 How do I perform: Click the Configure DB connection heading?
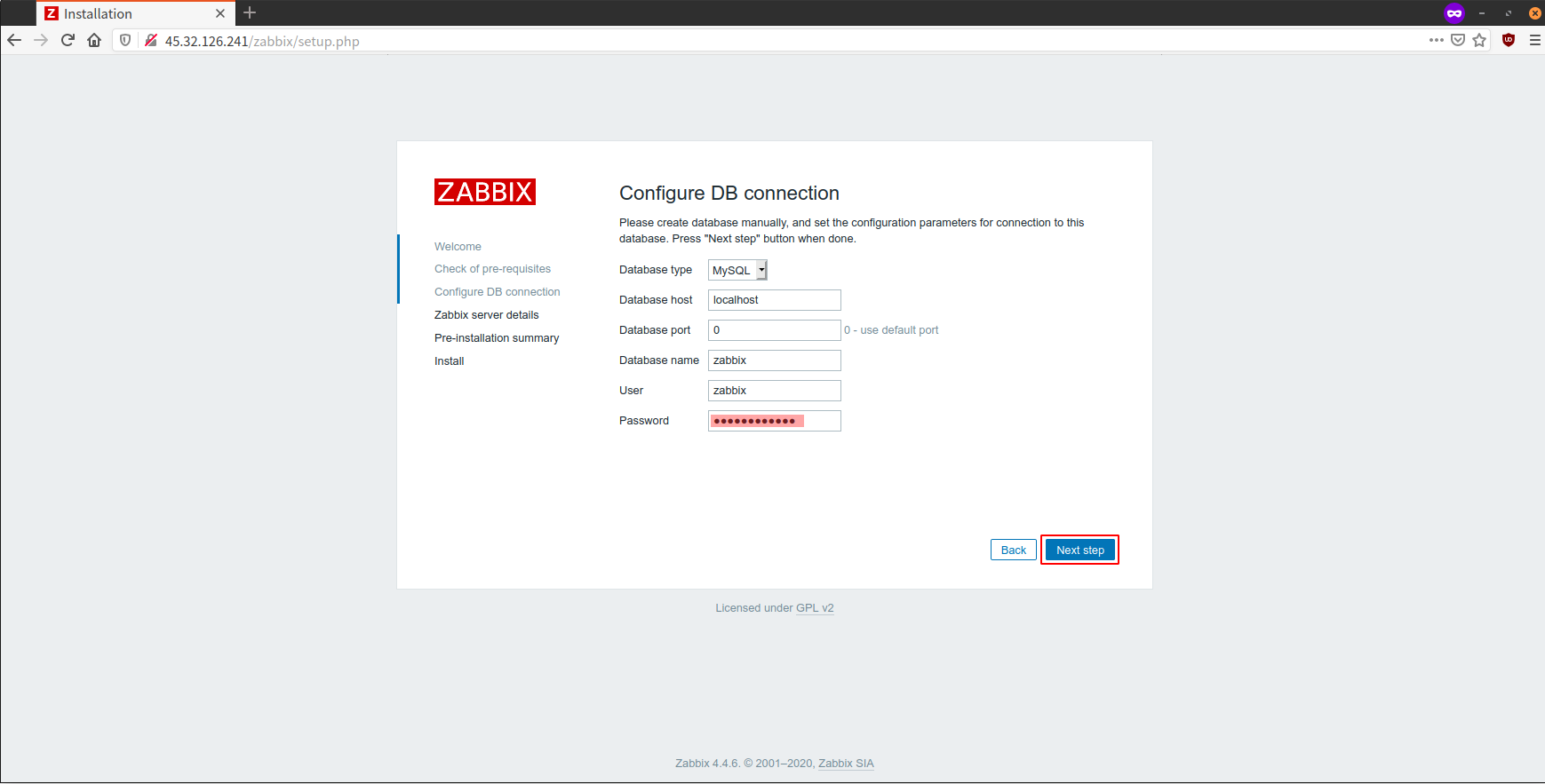[x=729, y=193]
